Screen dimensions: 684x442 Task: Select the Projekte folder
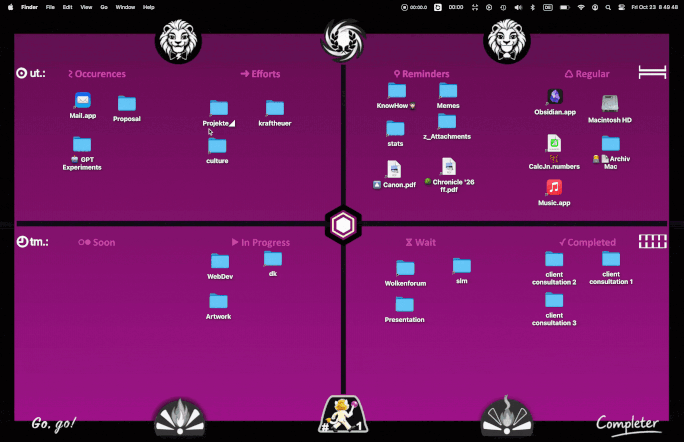pos(219,108)
